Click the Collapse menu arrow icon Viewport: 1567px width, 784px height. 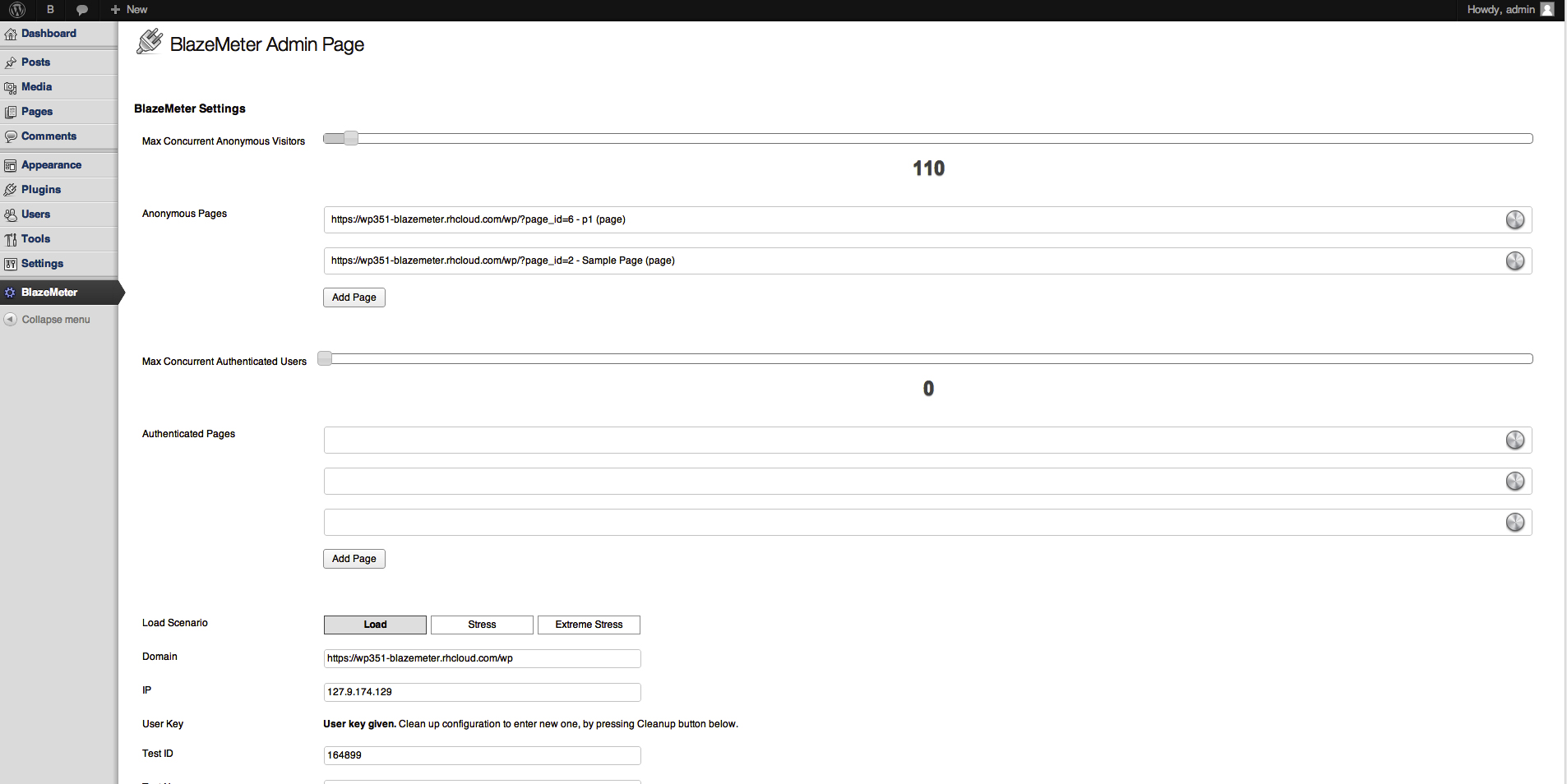11,320
